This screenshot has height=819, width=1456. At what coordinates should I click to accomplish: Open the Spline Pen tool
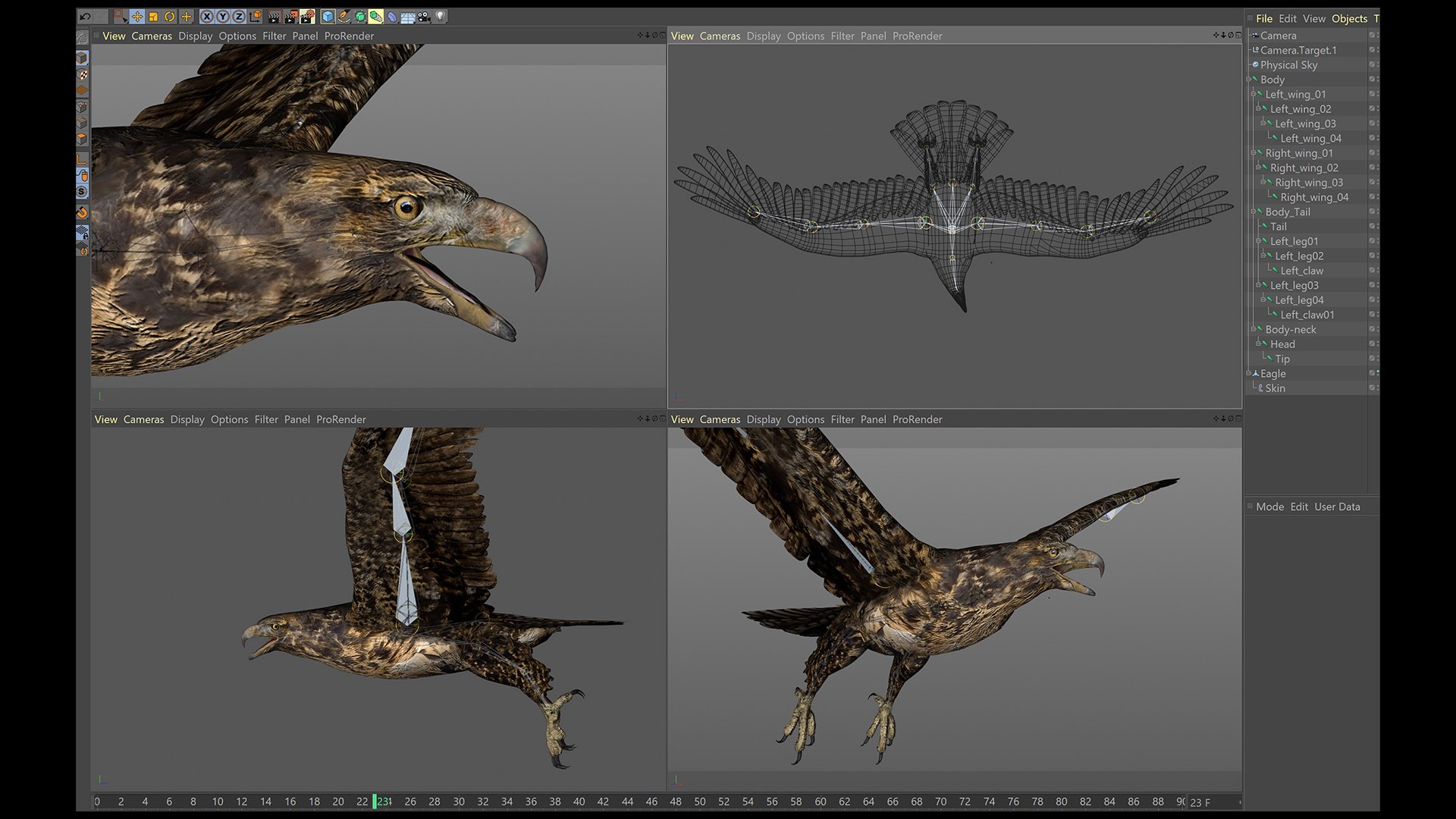tap(344, 16)
